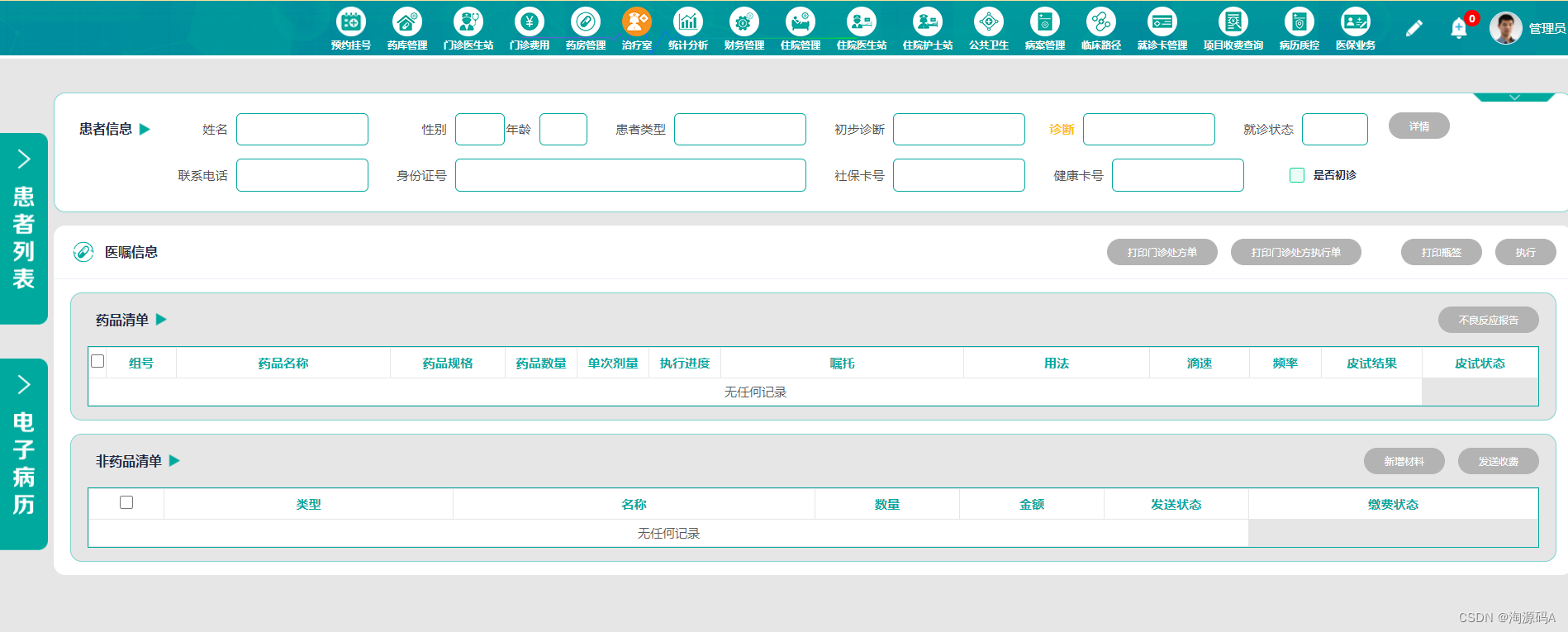Open the 项目收费查询 charge query icon
Screen dimensions: 1568x632
click(x=1233, y=22)
